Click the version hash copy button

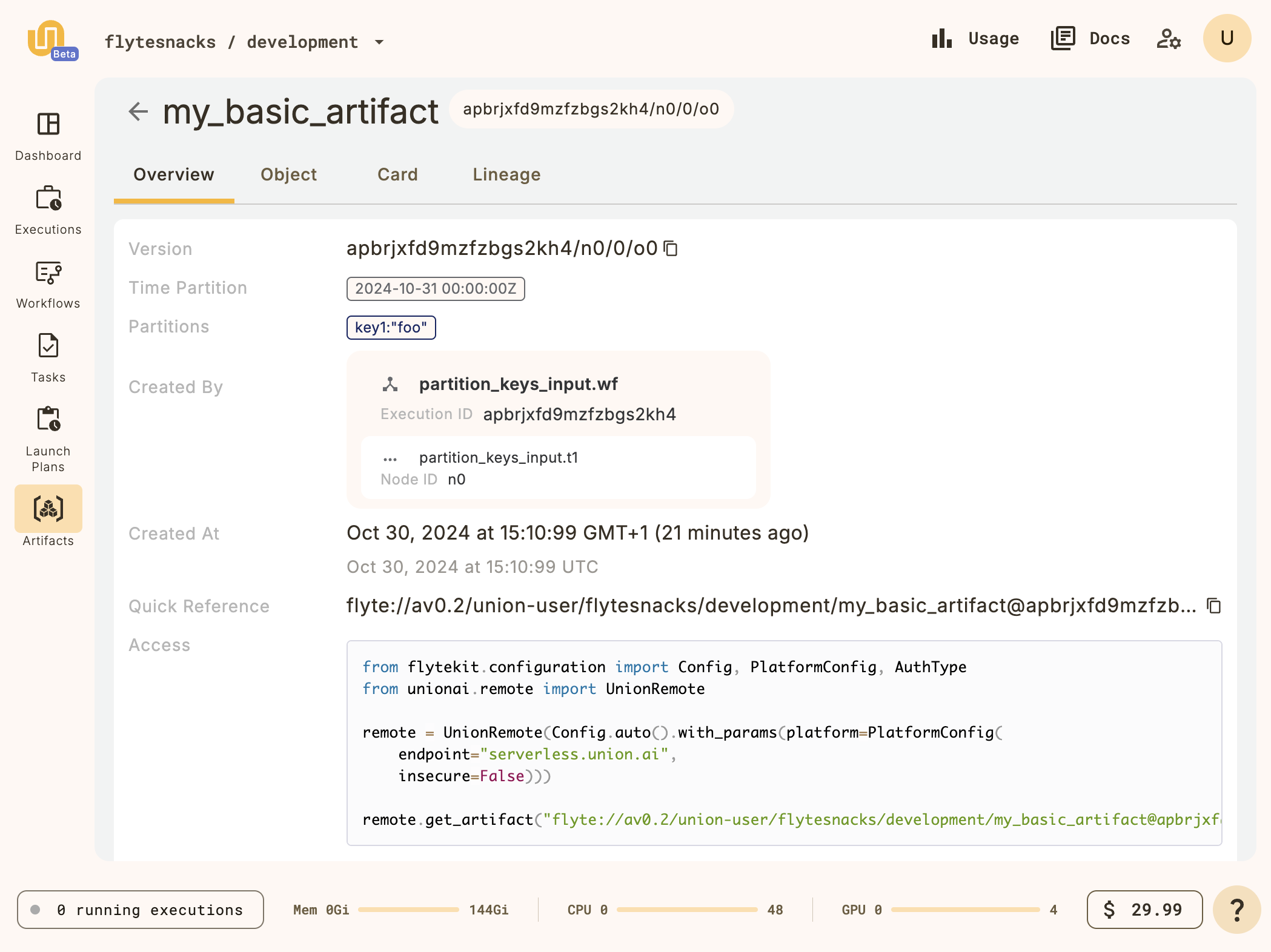[x=670, y=248]
